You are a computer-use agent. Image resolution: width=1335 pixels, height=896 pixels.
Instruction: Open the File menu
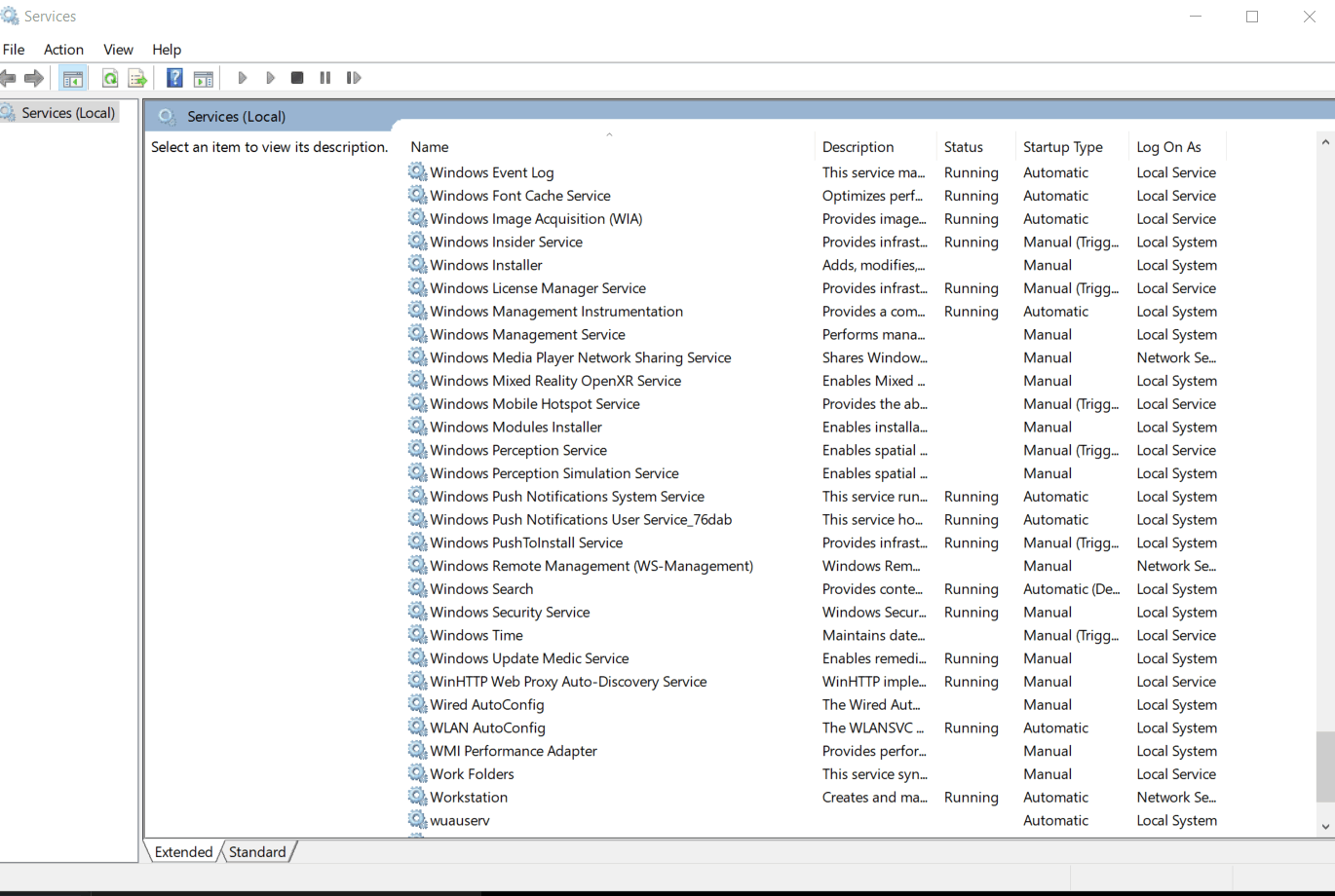(14, 50)
